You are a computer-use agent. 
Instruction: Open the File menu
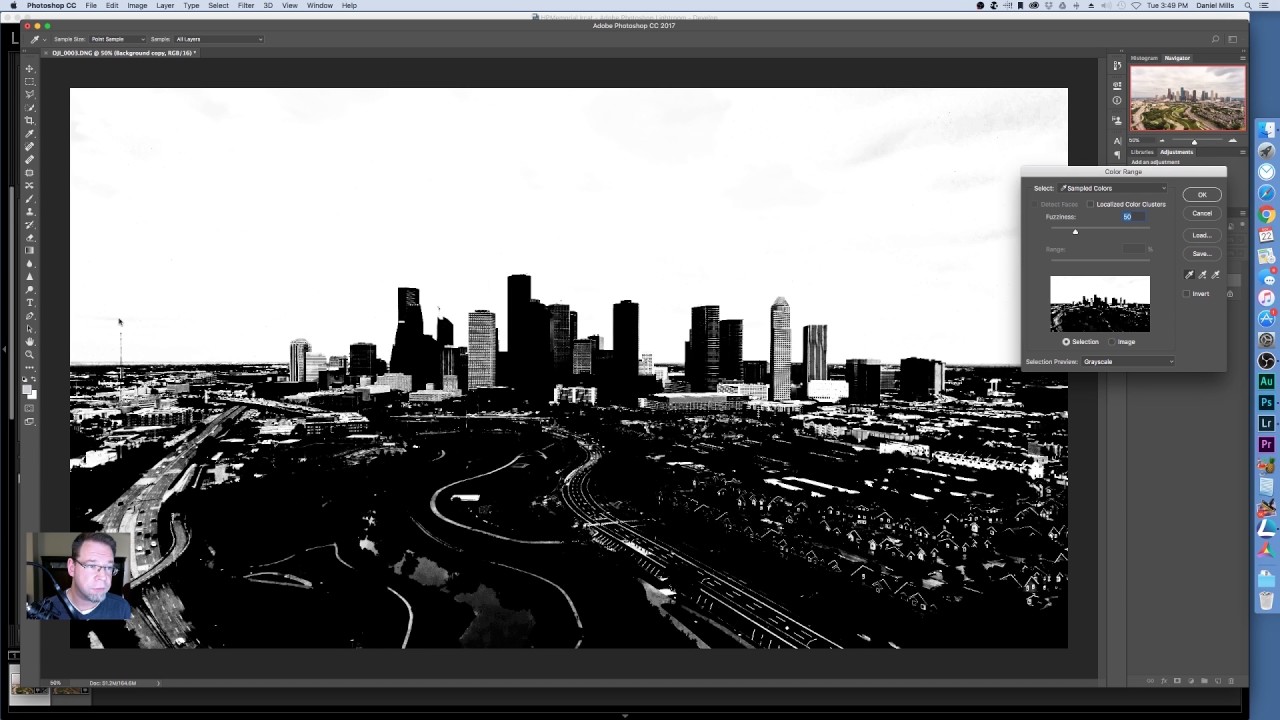[x=91, y=6]
